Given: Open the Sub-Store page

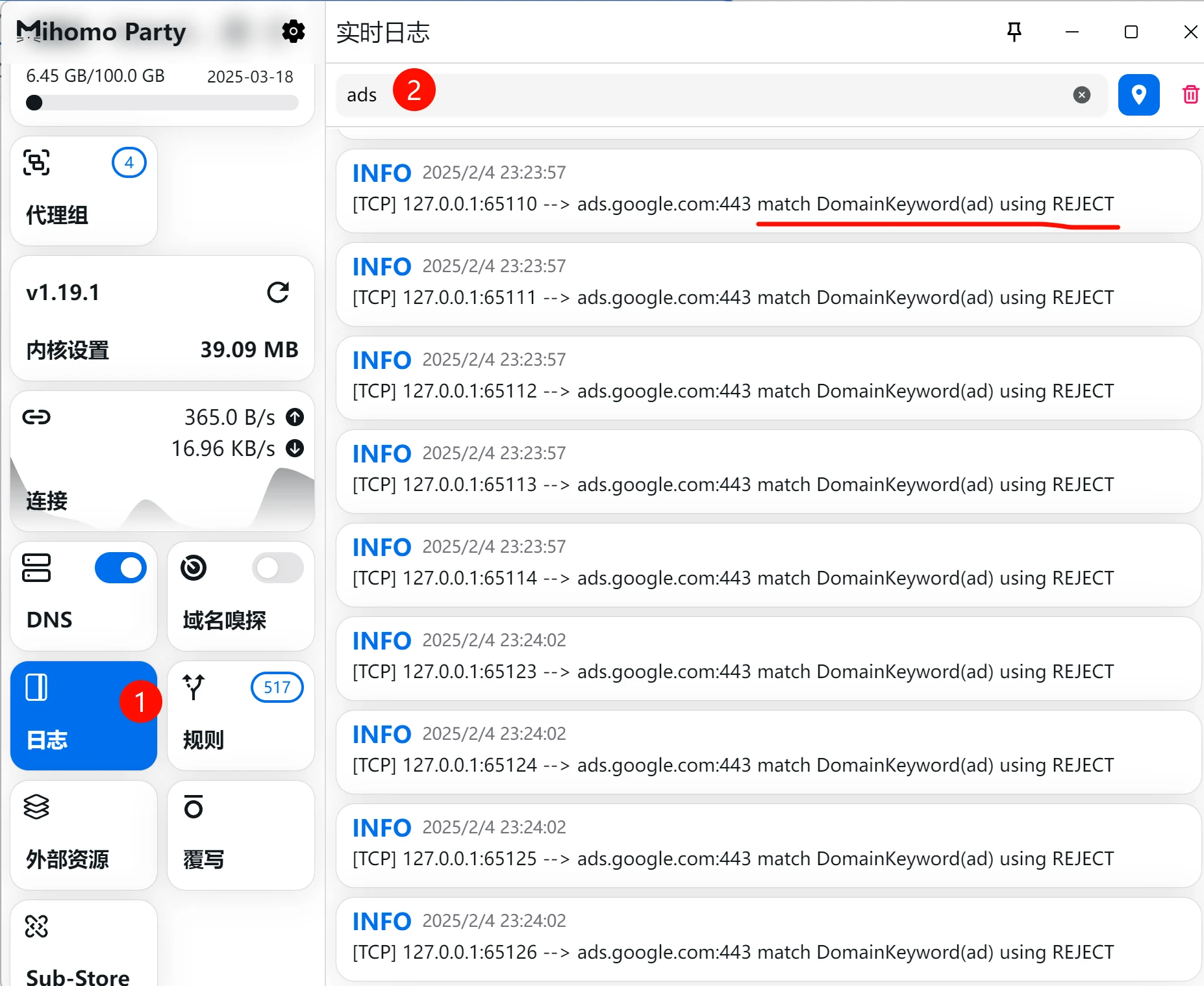Looking at the screenshot, I should click(x=84, y=943).
